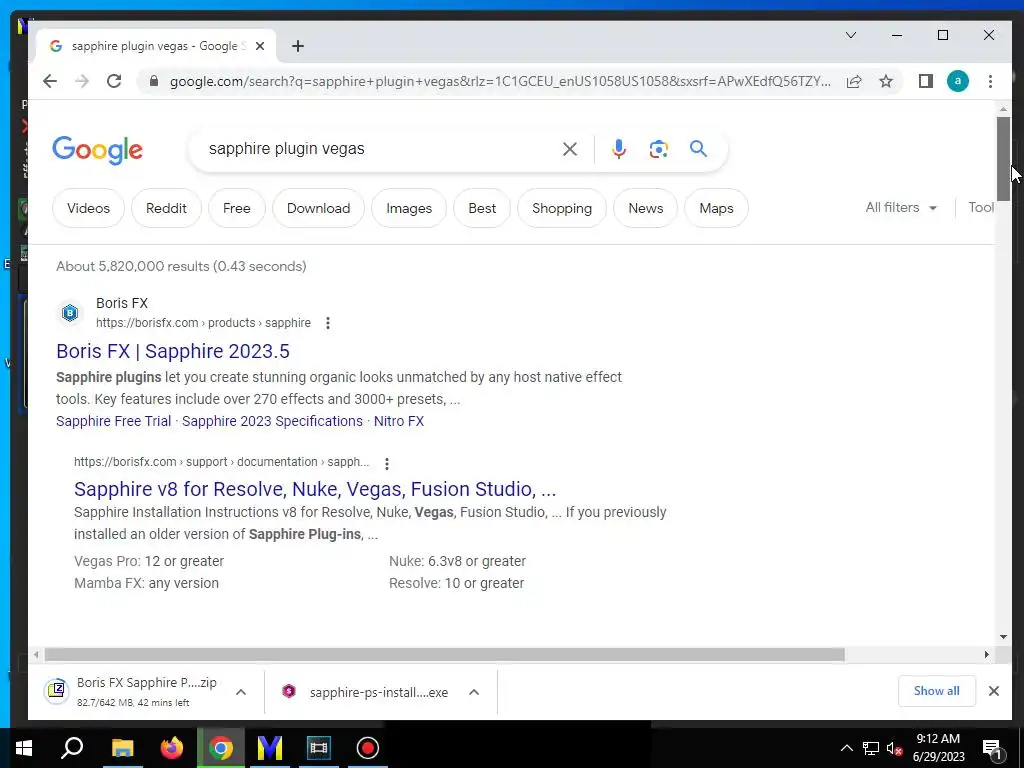Open Chrome profile avatar
This screenshot has width=1024, height=768.
957,81
